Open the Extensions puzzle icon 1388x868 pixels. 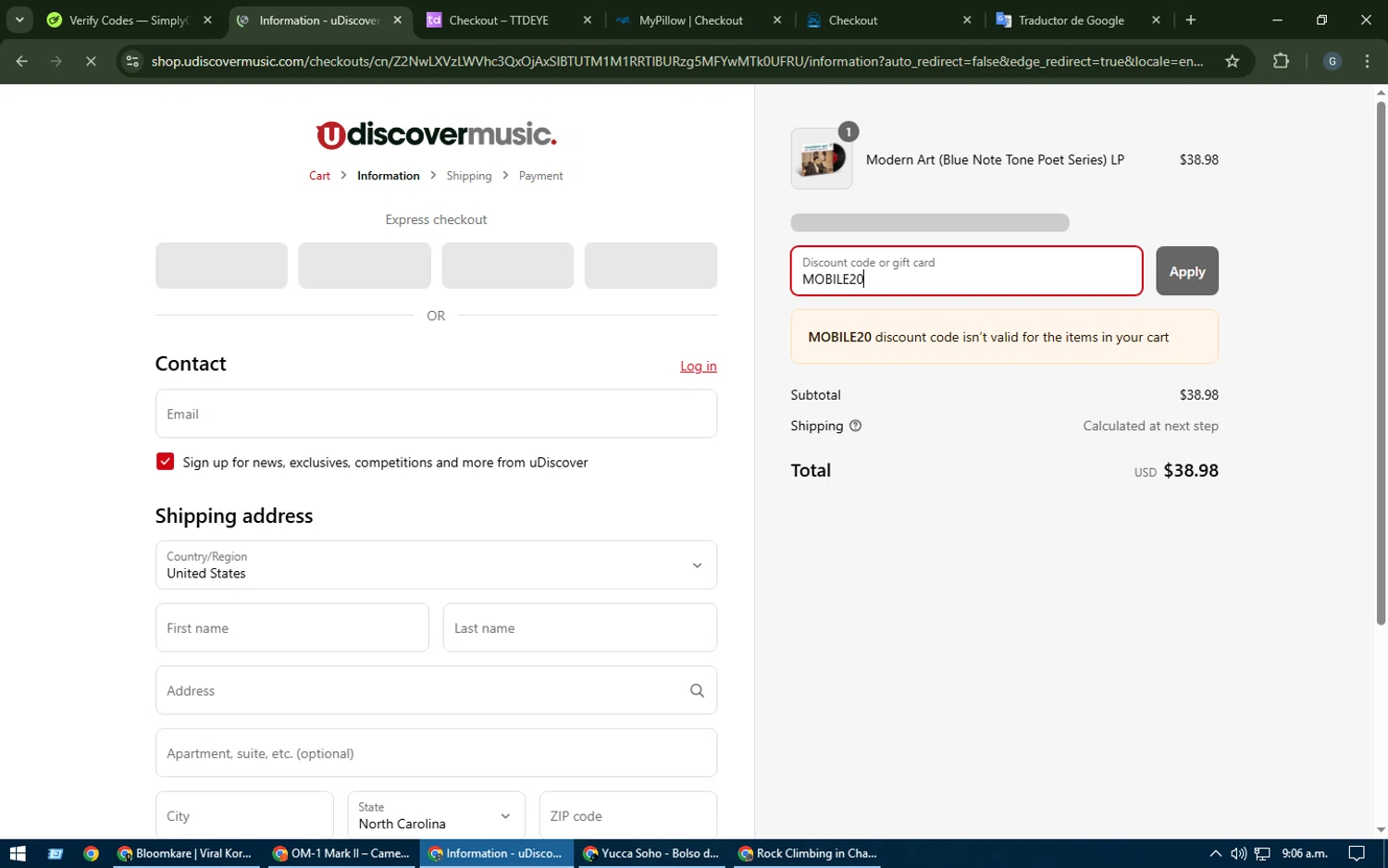coord(1281,61)
